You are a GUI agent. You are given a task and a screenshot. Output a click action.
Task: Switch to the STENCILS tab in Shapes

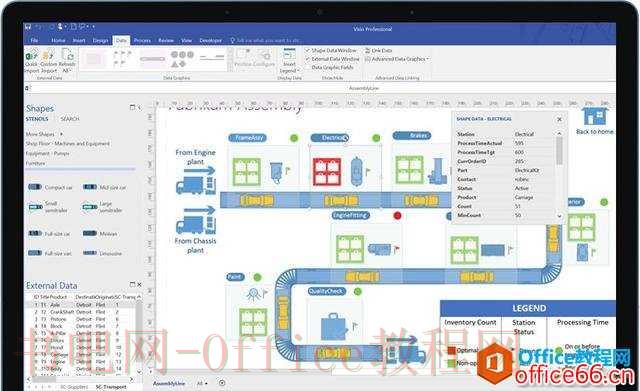37,119
